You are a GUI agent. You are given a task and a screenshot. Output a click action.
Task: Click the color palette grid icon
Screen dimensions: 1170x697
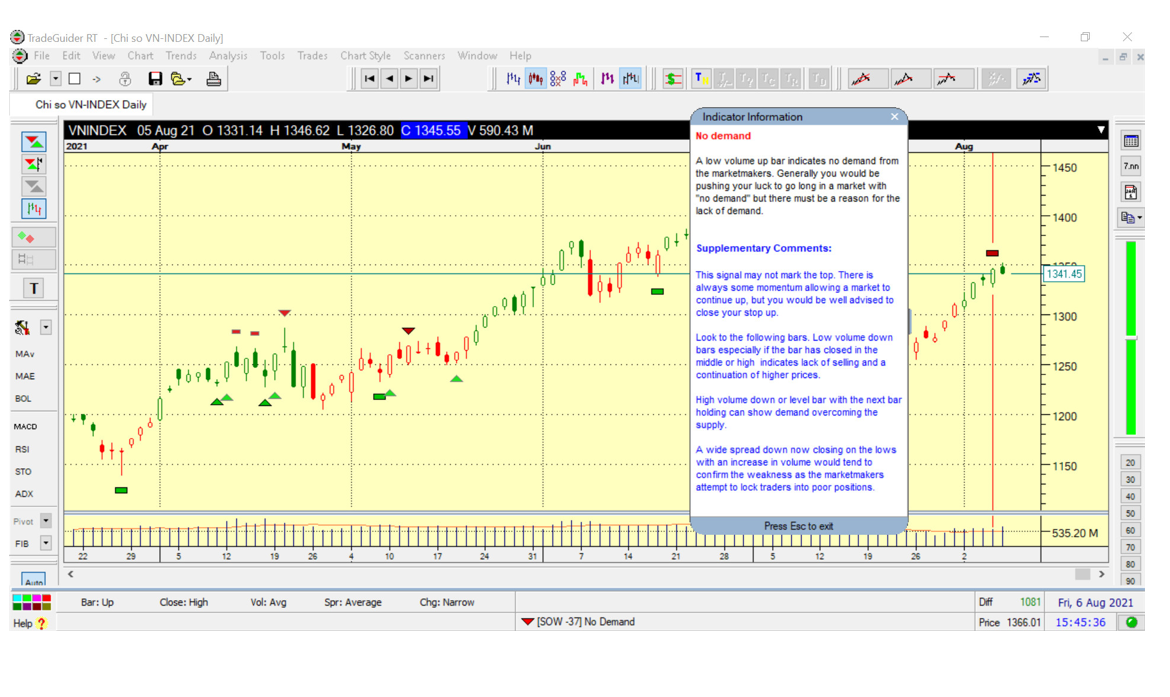point(31,602)
